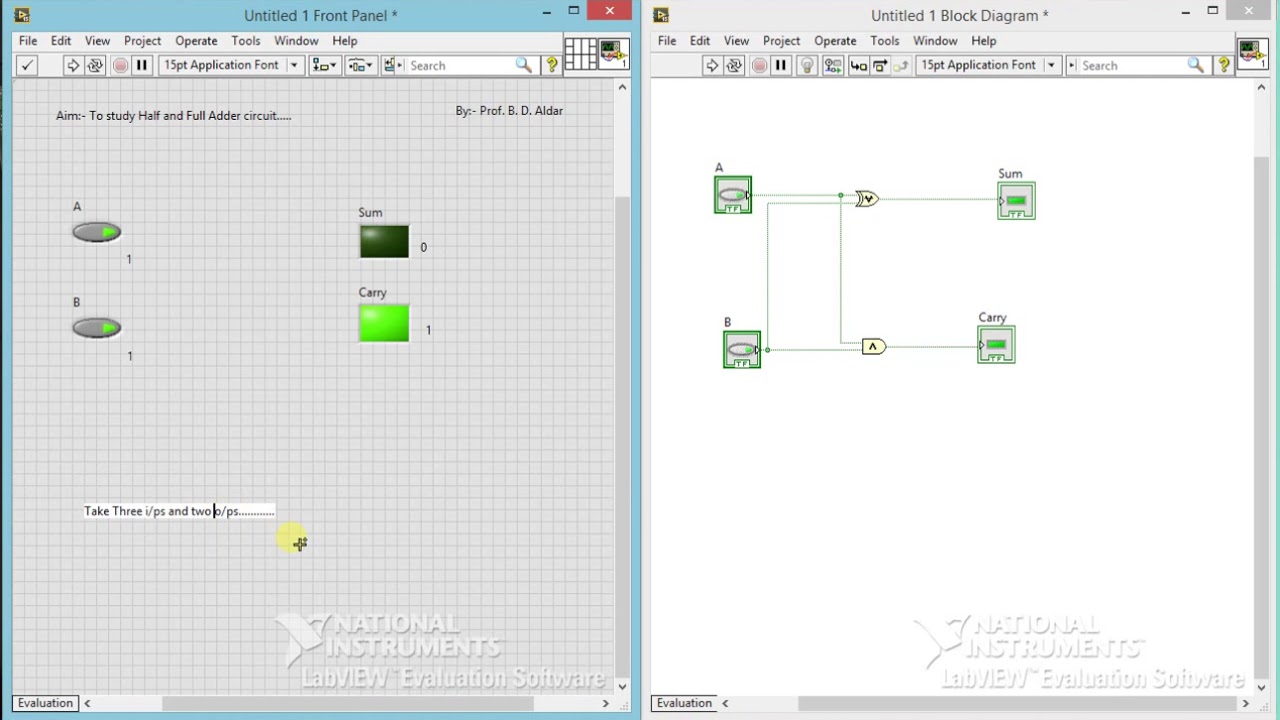The width and height of the screenshot is (1280, 720).
Task: Open Help menu in Block Diagram
Action: [x=984, y=41]
